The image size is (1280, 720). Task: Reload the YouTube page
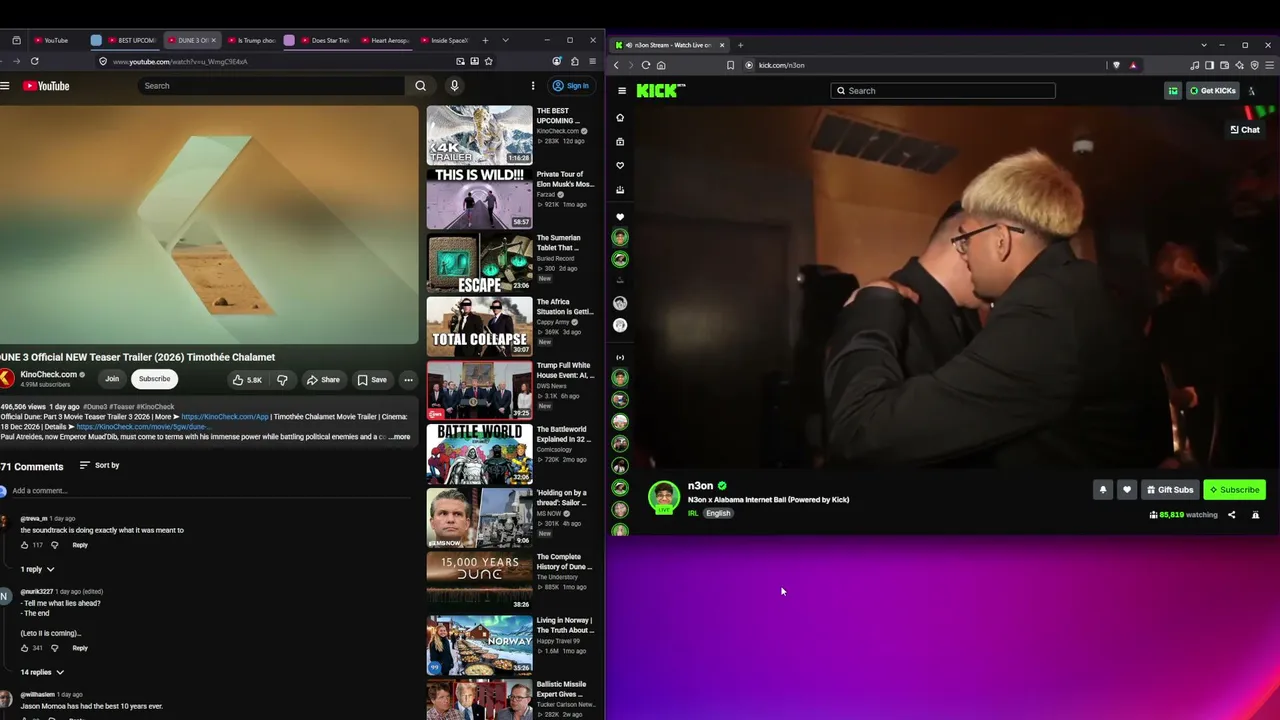click(x=34, y=61)
